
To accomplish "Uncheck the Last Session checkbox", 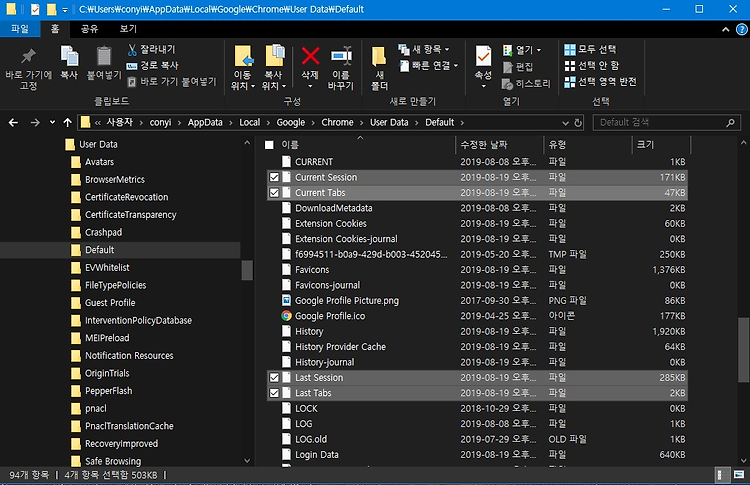I will 274,377.
